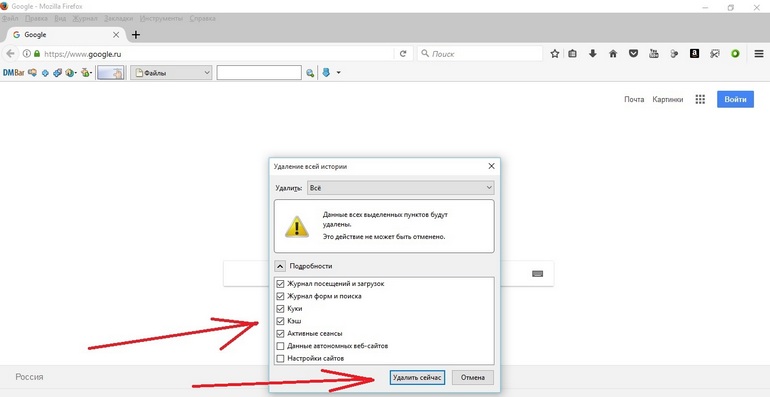Open site information icon in address bar
The width and height of the screenshot is (770, 397).
coord(27,54)
